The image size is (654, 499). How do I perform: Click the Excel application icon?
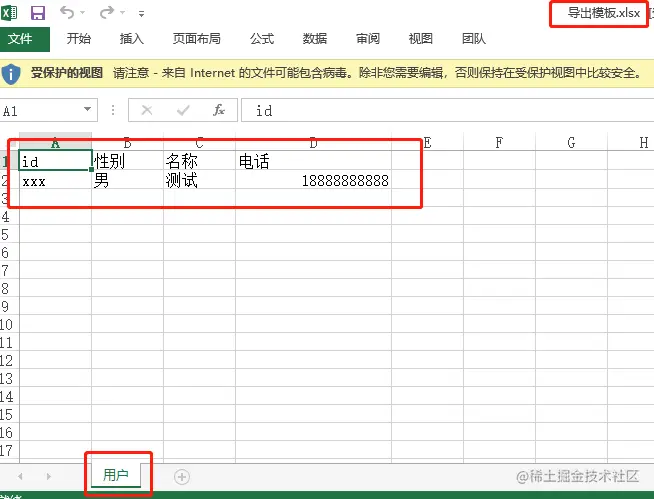[9, 13]
